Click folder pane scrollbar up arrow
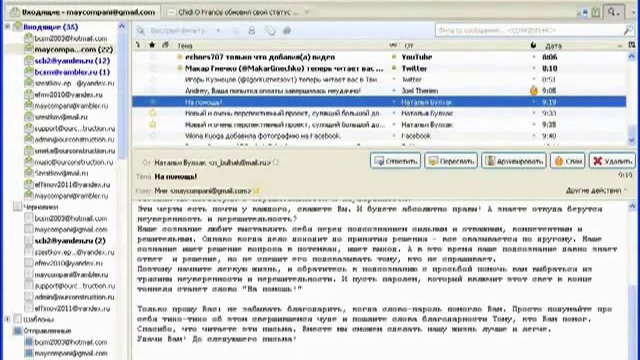This screenshot has height=360, width=640. click(x=122, y=26)
